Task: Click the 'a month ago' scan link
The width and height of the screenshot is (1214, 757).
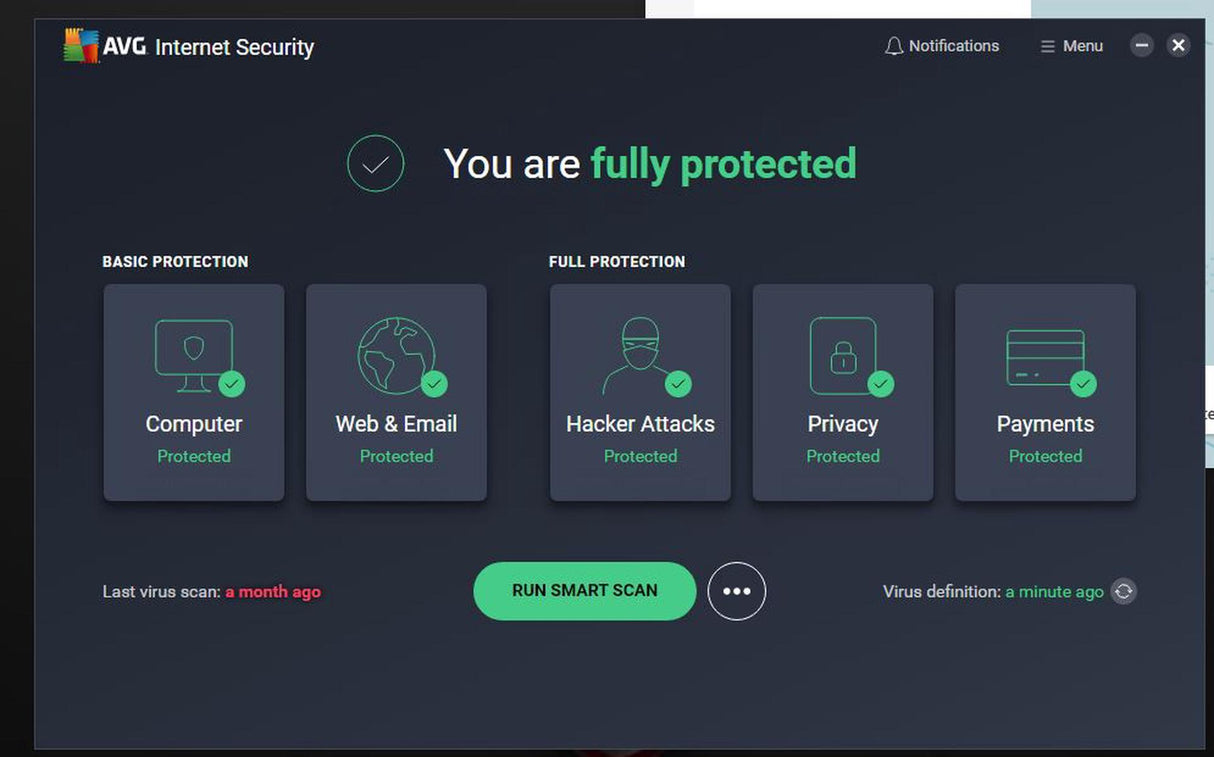Action: 273,591
